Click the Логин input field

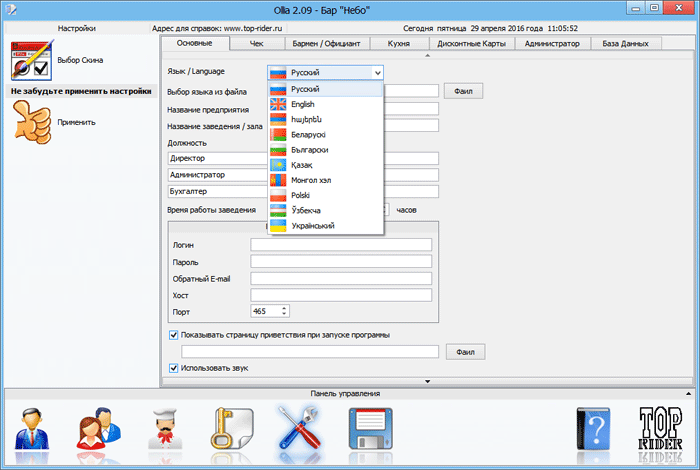point(340,244)
